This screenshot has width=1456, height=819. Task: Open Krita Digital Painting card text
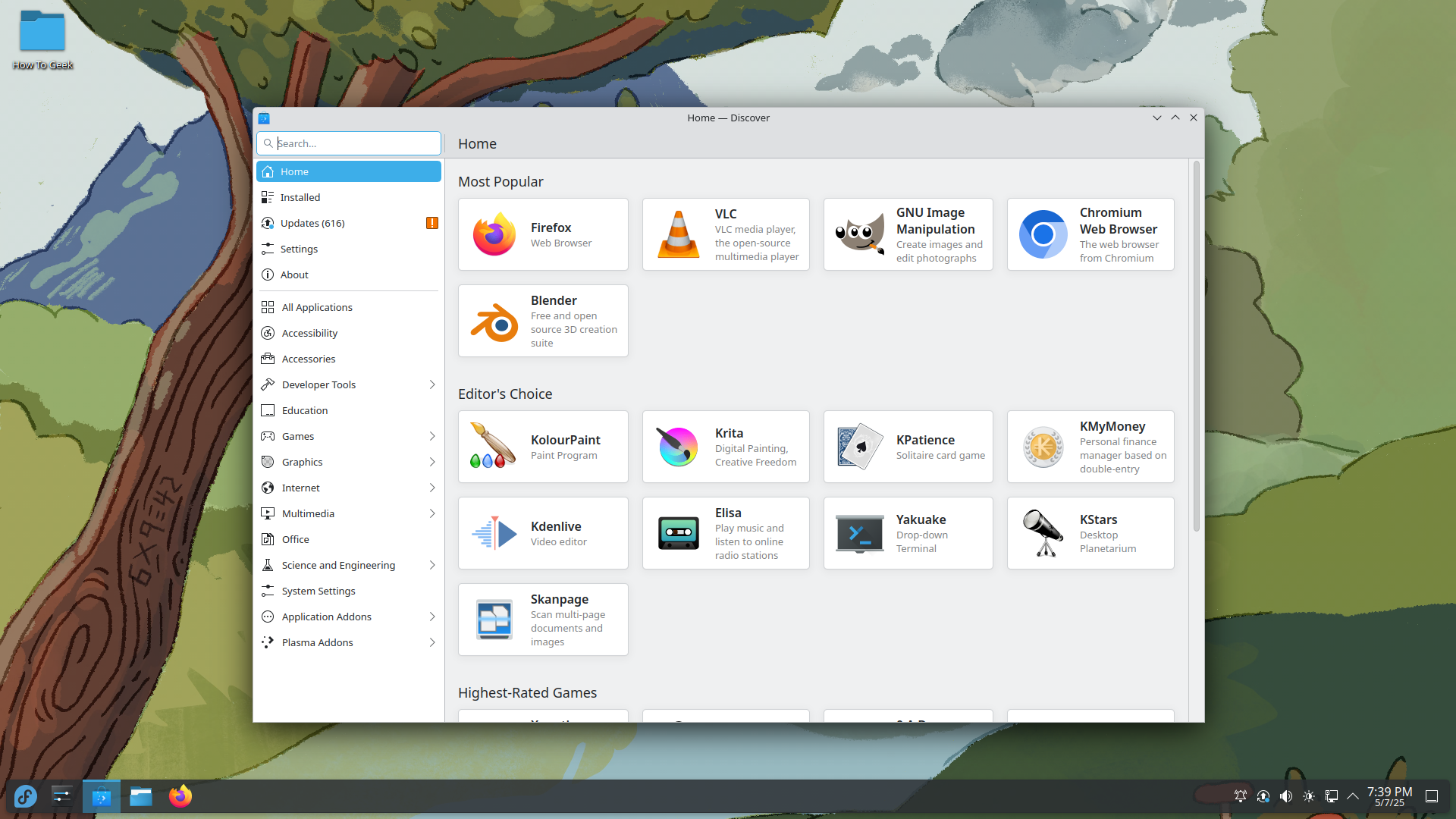[755, 455]
